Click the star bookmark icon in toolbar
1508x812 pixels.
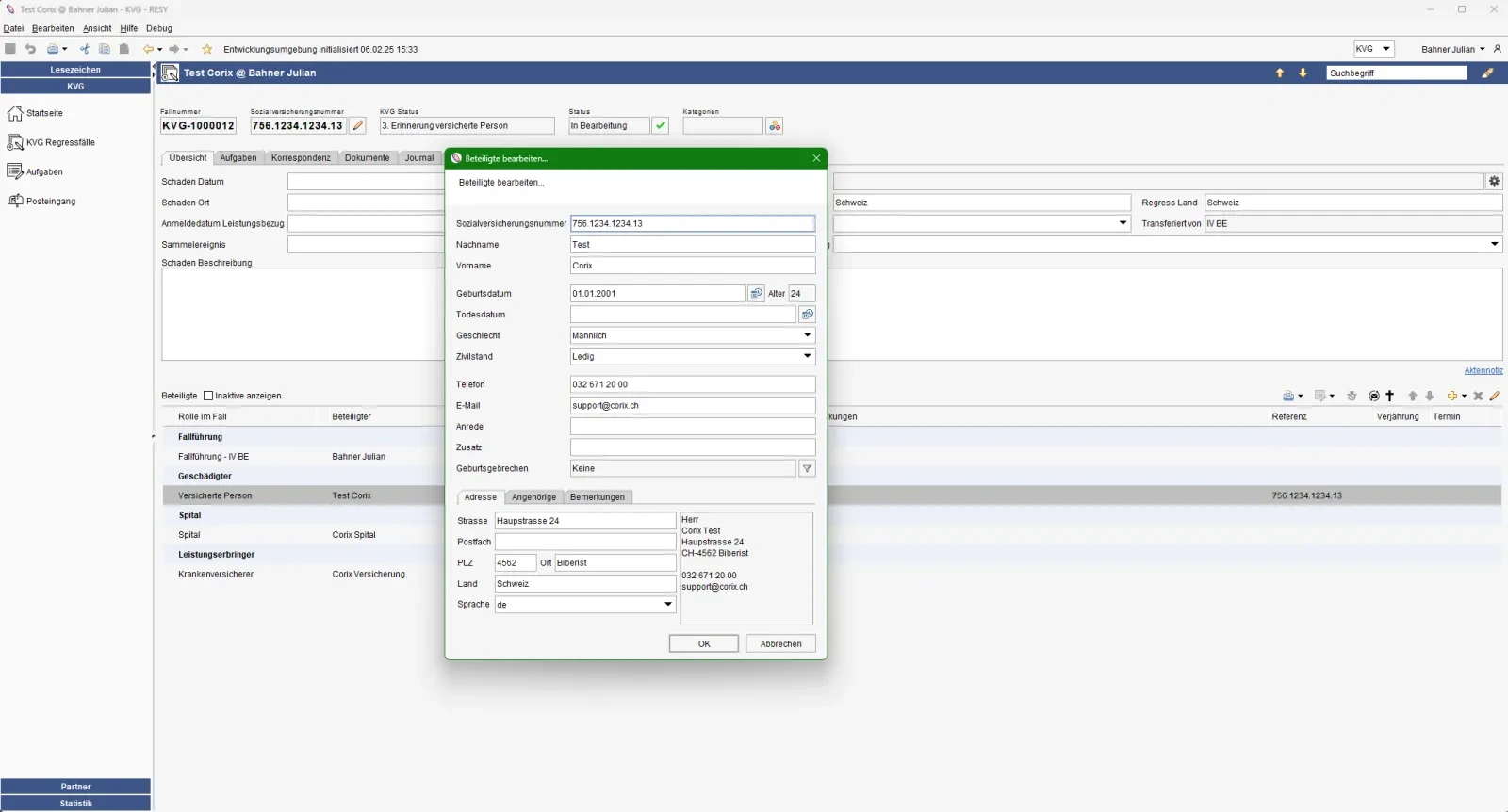pos(207,50)
